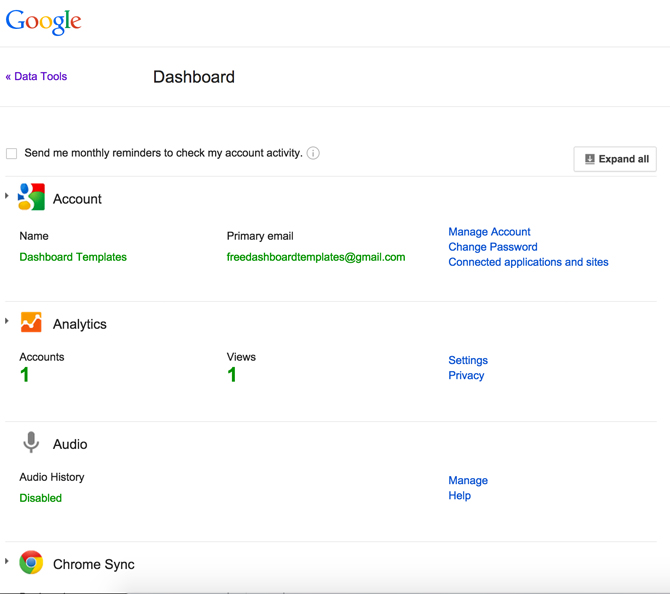Click the orange Analytics icon
The width and height of the screenshot is (670, 594).
(31, 322)
